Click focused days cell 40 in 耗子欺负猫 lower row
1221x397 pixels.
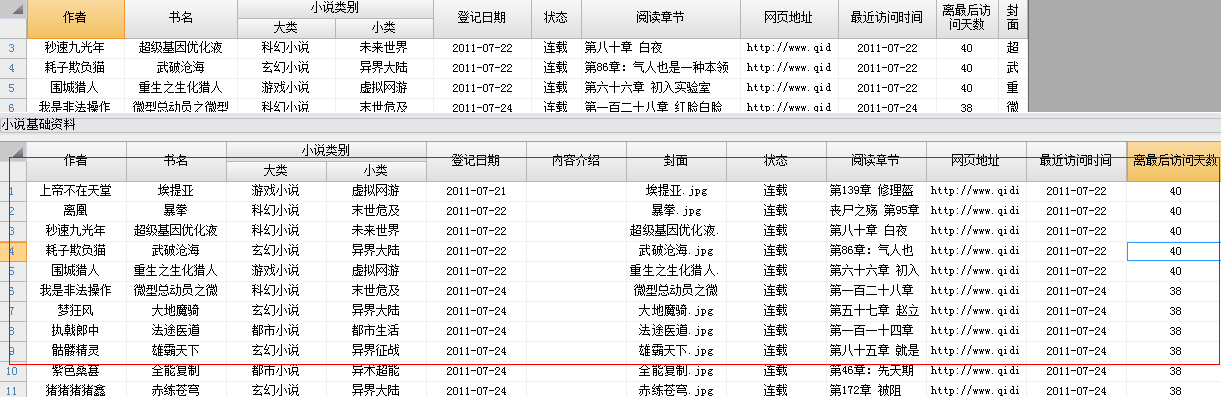pyautogui.click(x=1174, y=250)
